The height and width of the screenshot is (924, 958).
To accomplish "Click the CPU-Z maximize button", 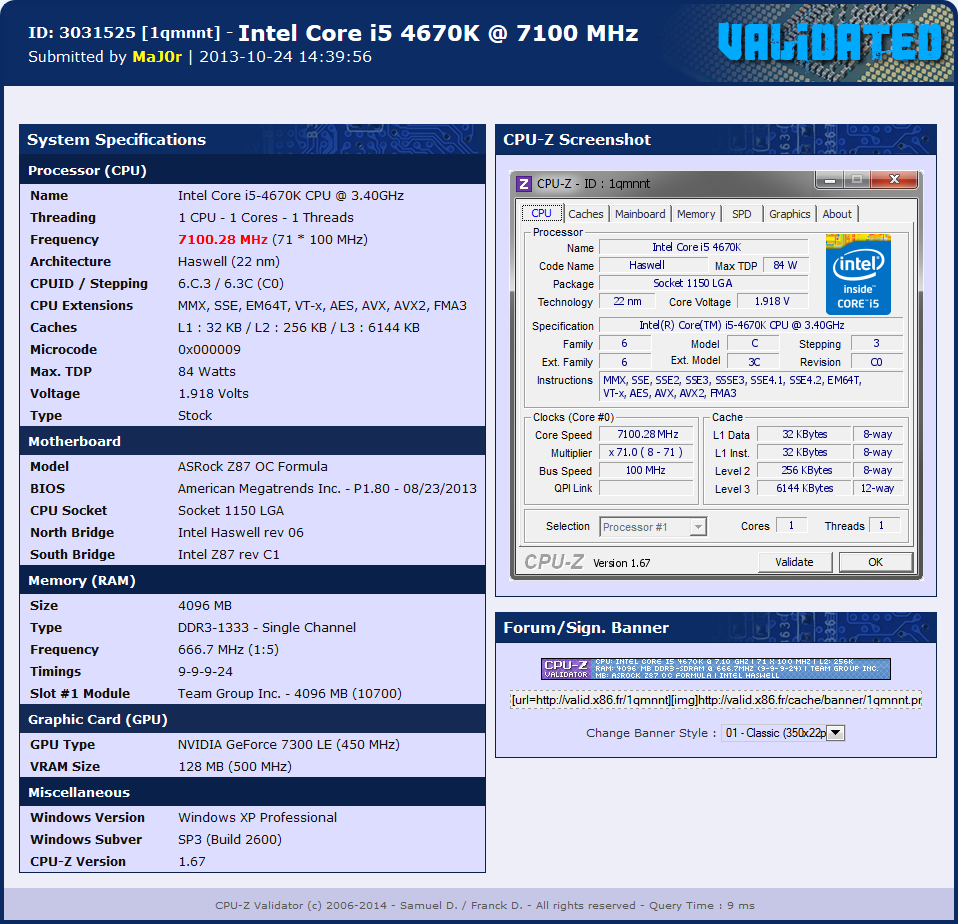I will point(857,180).
